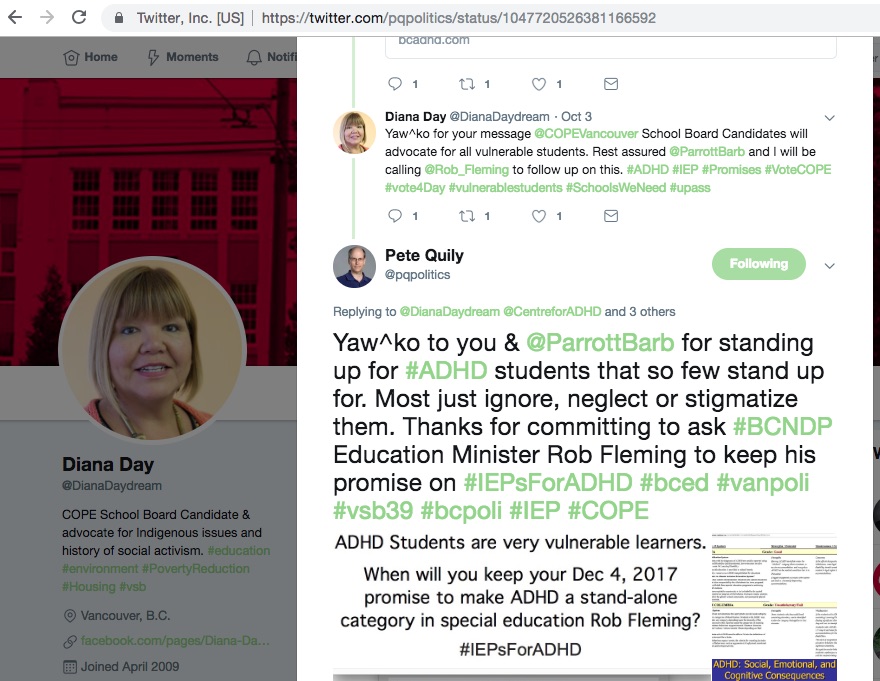Open the @ParrottBarb mention in Pete's tweet
This screenshot has width=880, height=681.
click(x=600, y=342)
